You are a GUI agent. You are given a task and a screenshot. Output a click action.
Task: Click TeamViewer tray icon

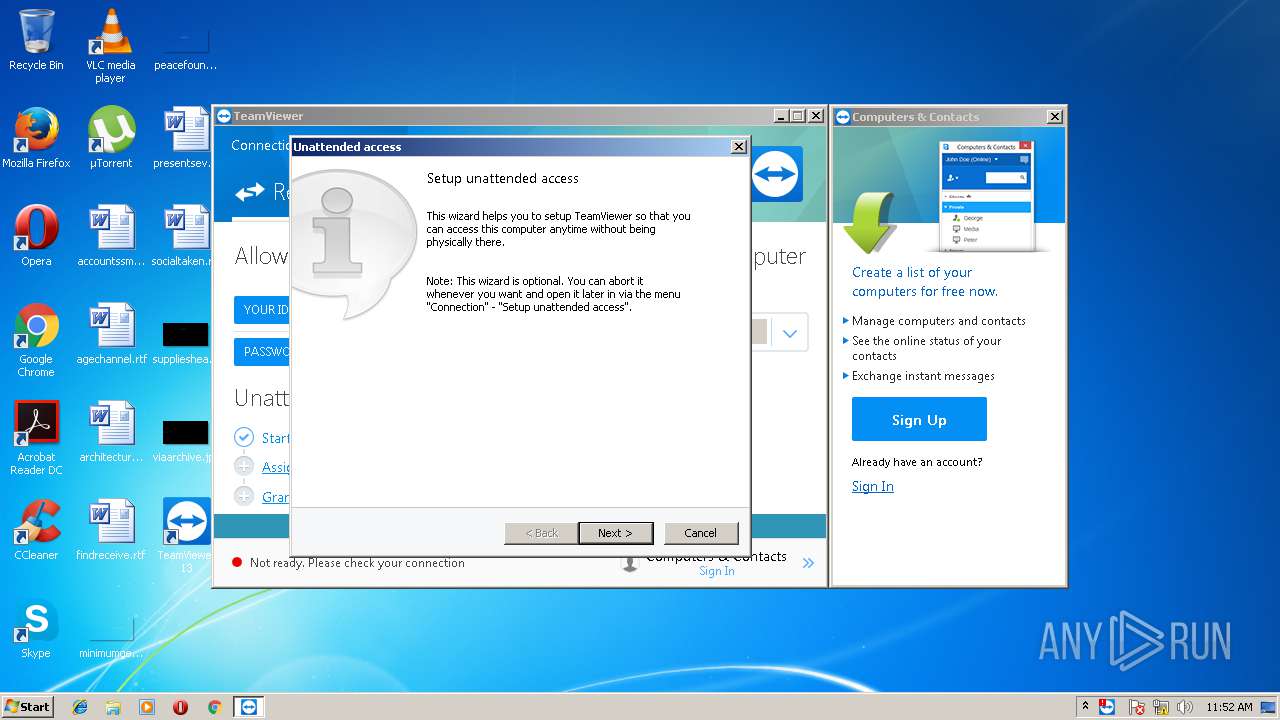(x=1107, y=707)
